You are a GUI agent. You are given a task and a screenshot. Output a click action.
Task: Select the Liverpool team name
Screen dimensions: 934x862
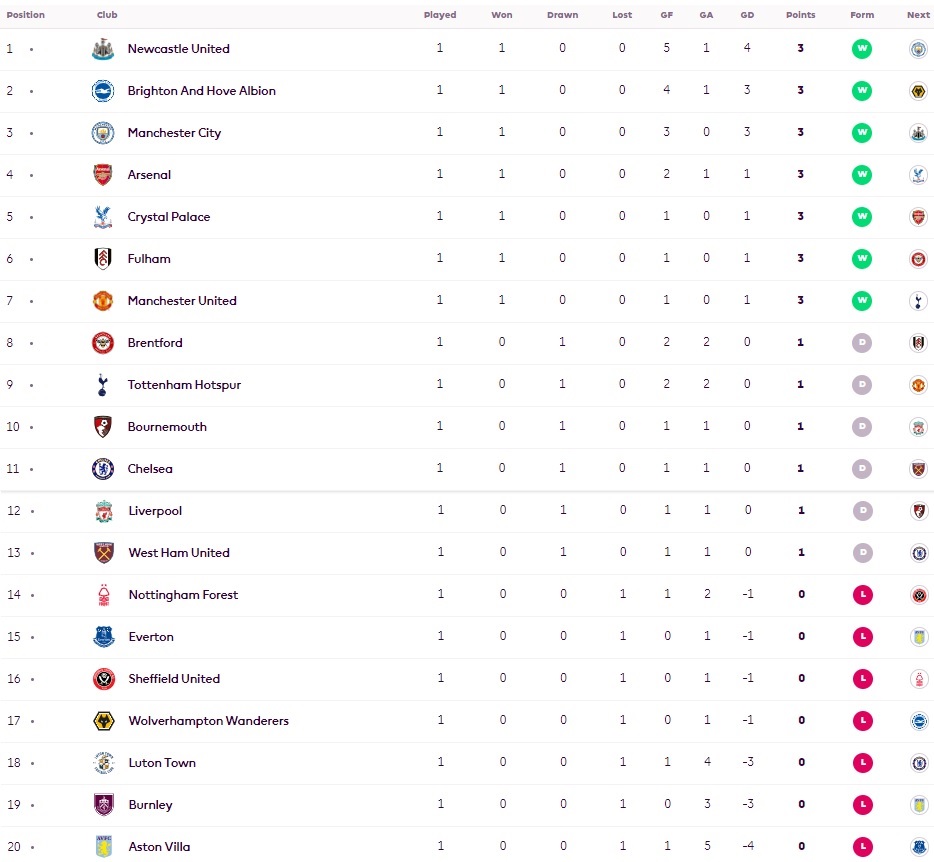click(x=155, y=511)
